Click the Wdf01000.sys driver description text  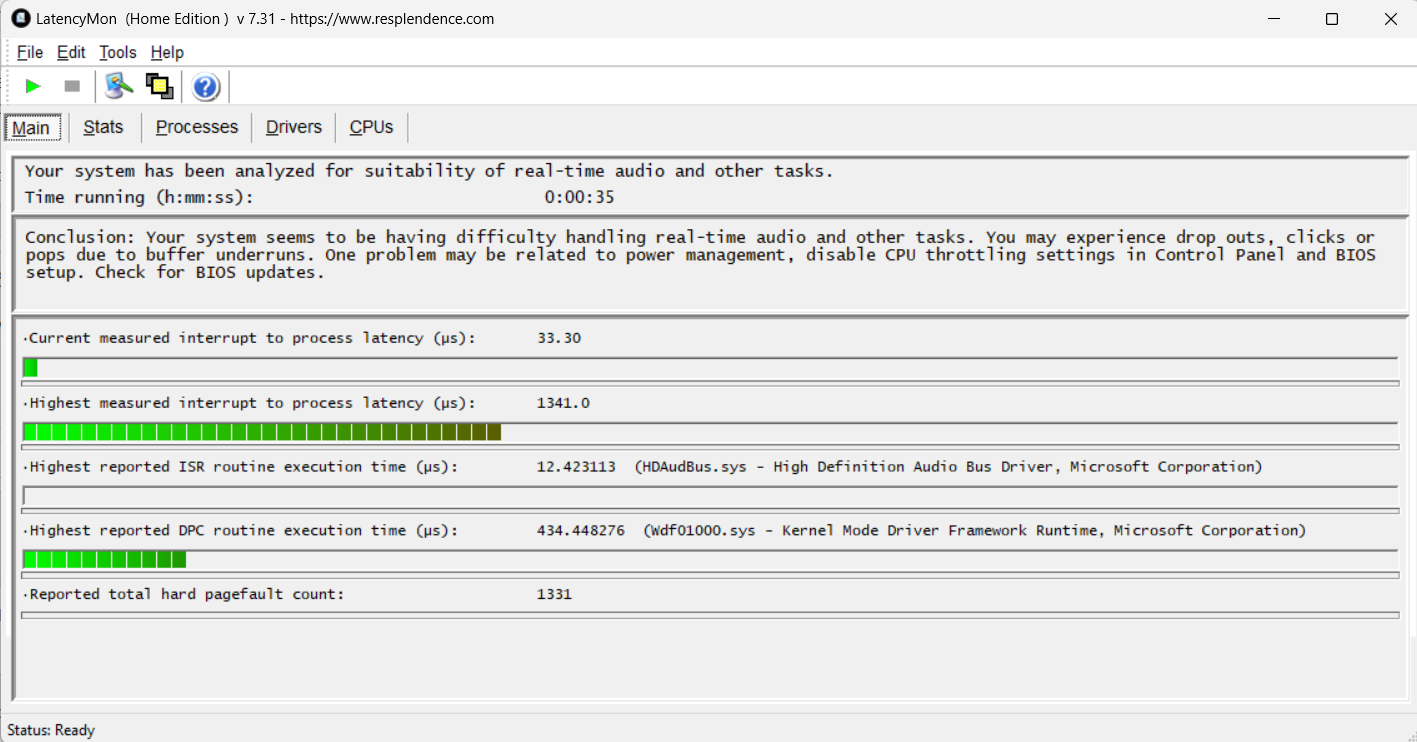tap(975, 531)
